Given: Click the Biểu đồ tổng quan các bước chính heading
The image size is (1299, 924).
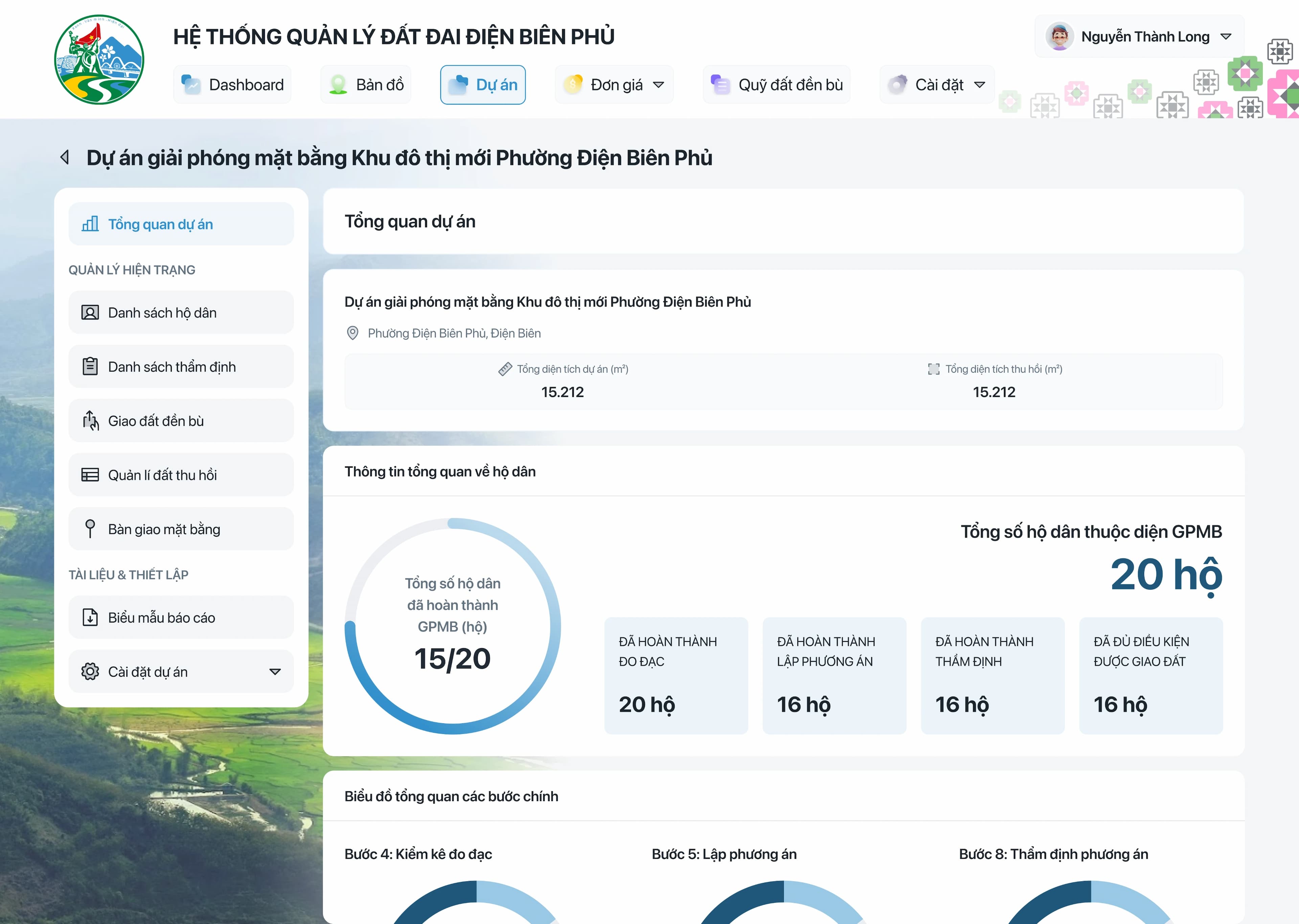Looking at the screenshot, I should click(x=452, y=796).
